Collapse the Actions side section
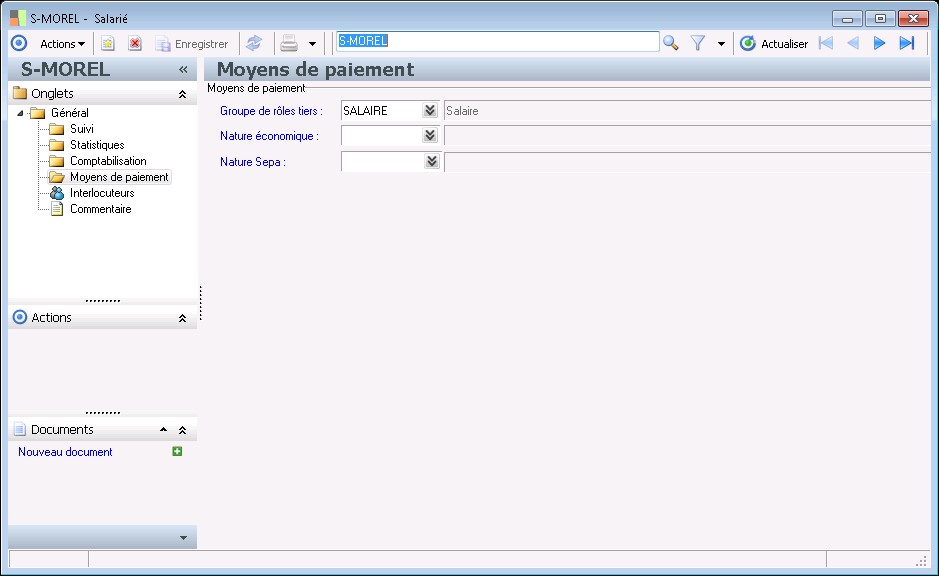This screenshot has width=939, height=576. tap(183, 318)
